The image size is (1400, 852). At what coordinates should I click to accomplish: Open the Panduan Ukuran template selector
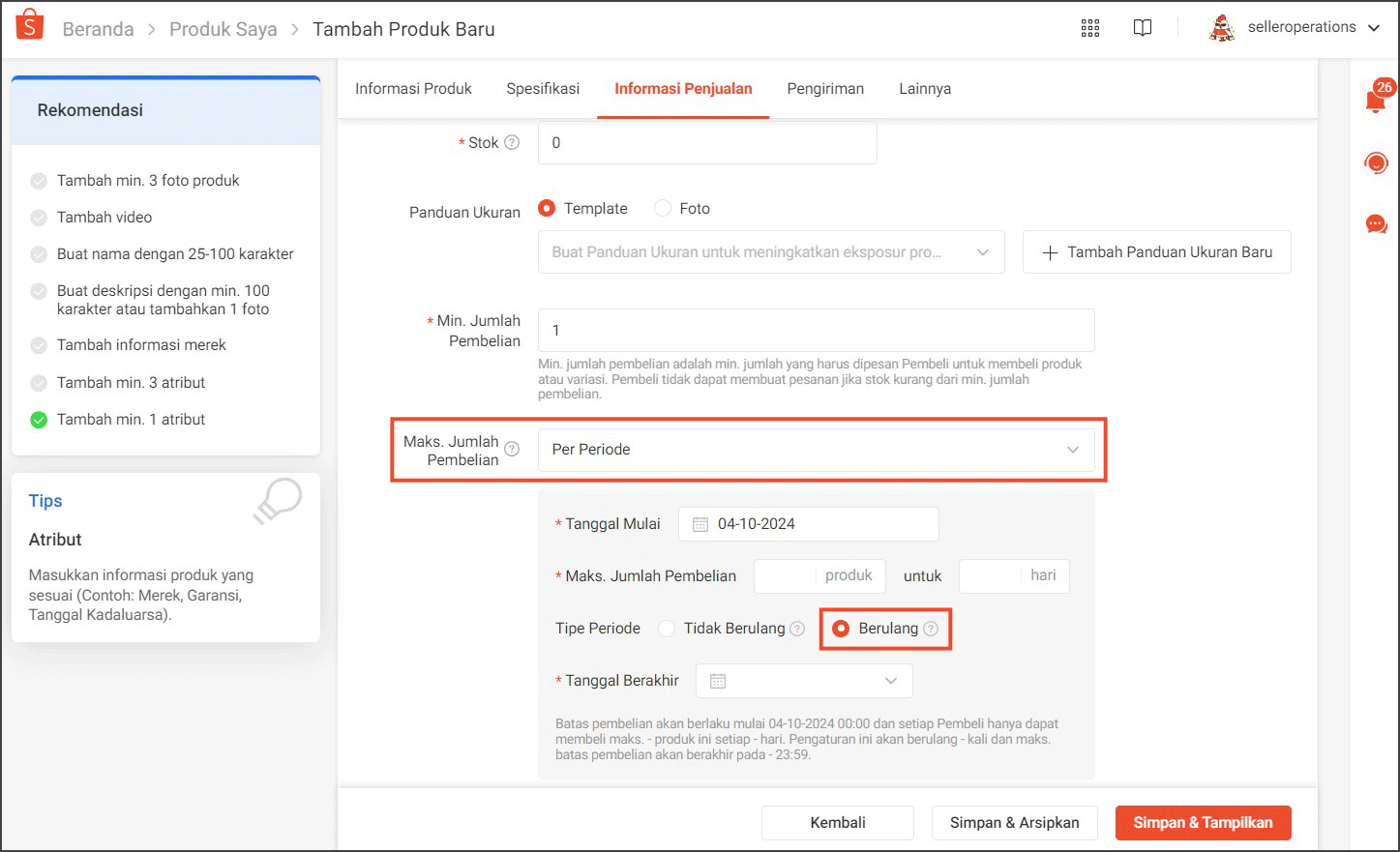[771, 251]
